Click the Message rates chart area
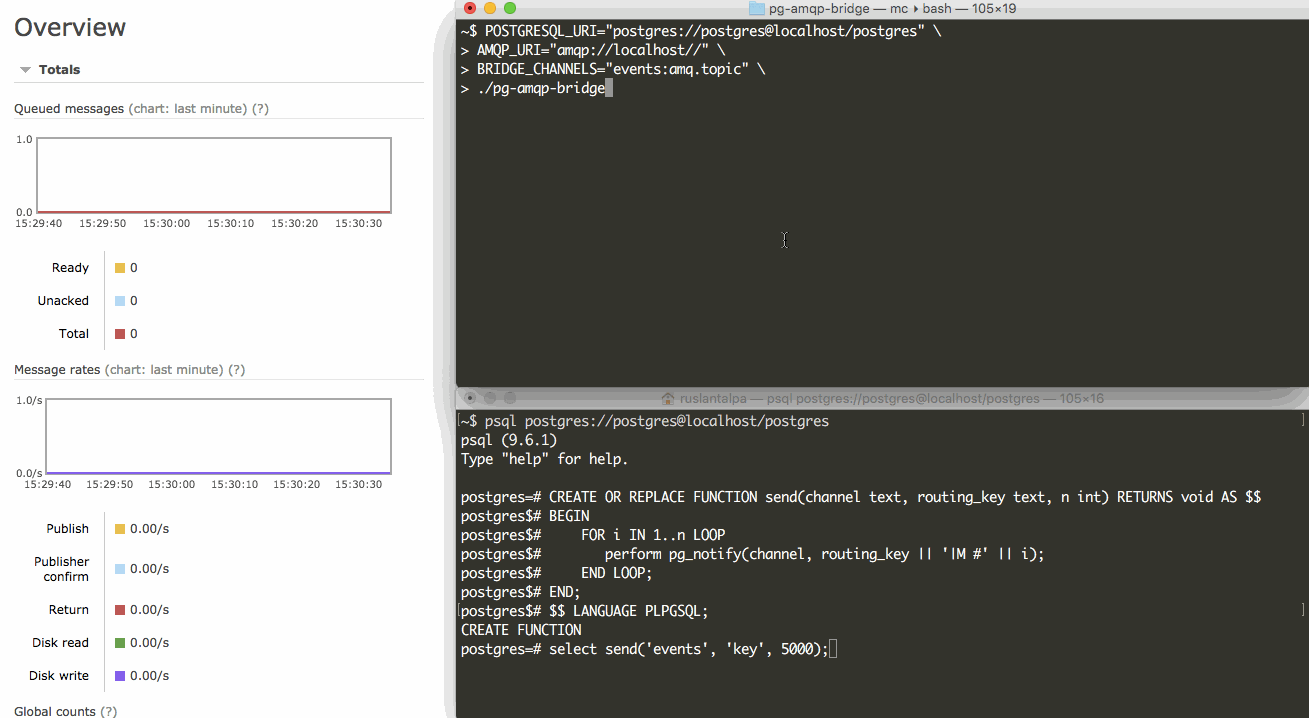The width and height of the screenshot is (1309, 718). pyautogui.click(x=218, y=436)
